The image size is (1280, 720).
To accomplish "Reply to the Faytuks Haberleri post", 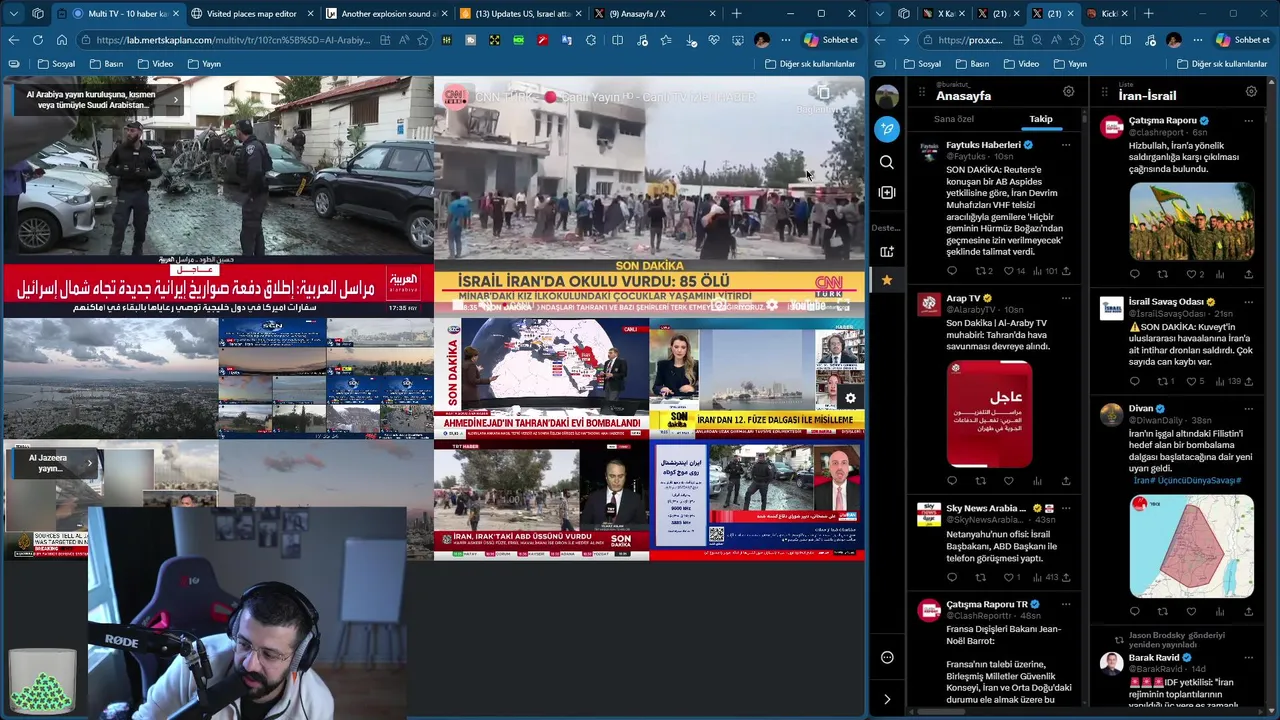I will 952,271.
